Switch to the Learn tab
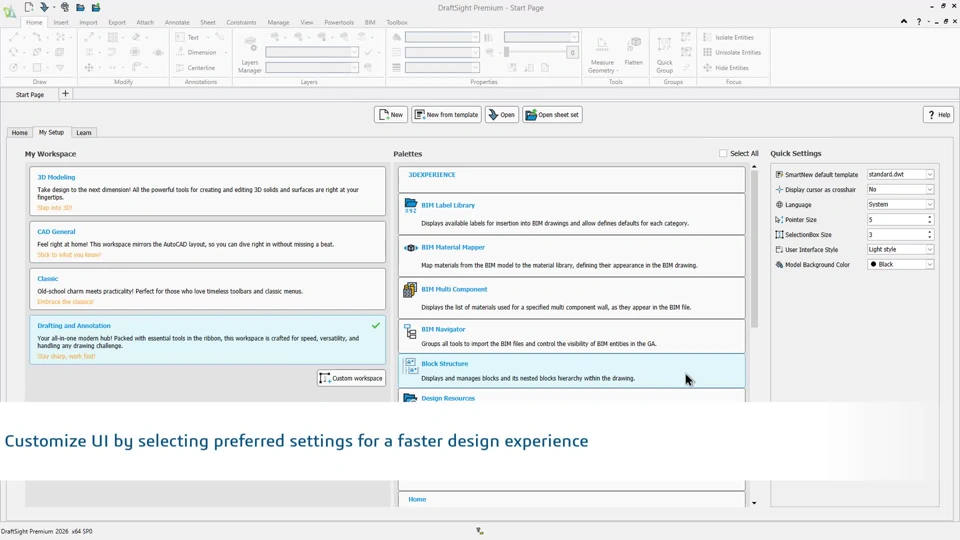Screen dimensions: 960x540 point(84,132)
